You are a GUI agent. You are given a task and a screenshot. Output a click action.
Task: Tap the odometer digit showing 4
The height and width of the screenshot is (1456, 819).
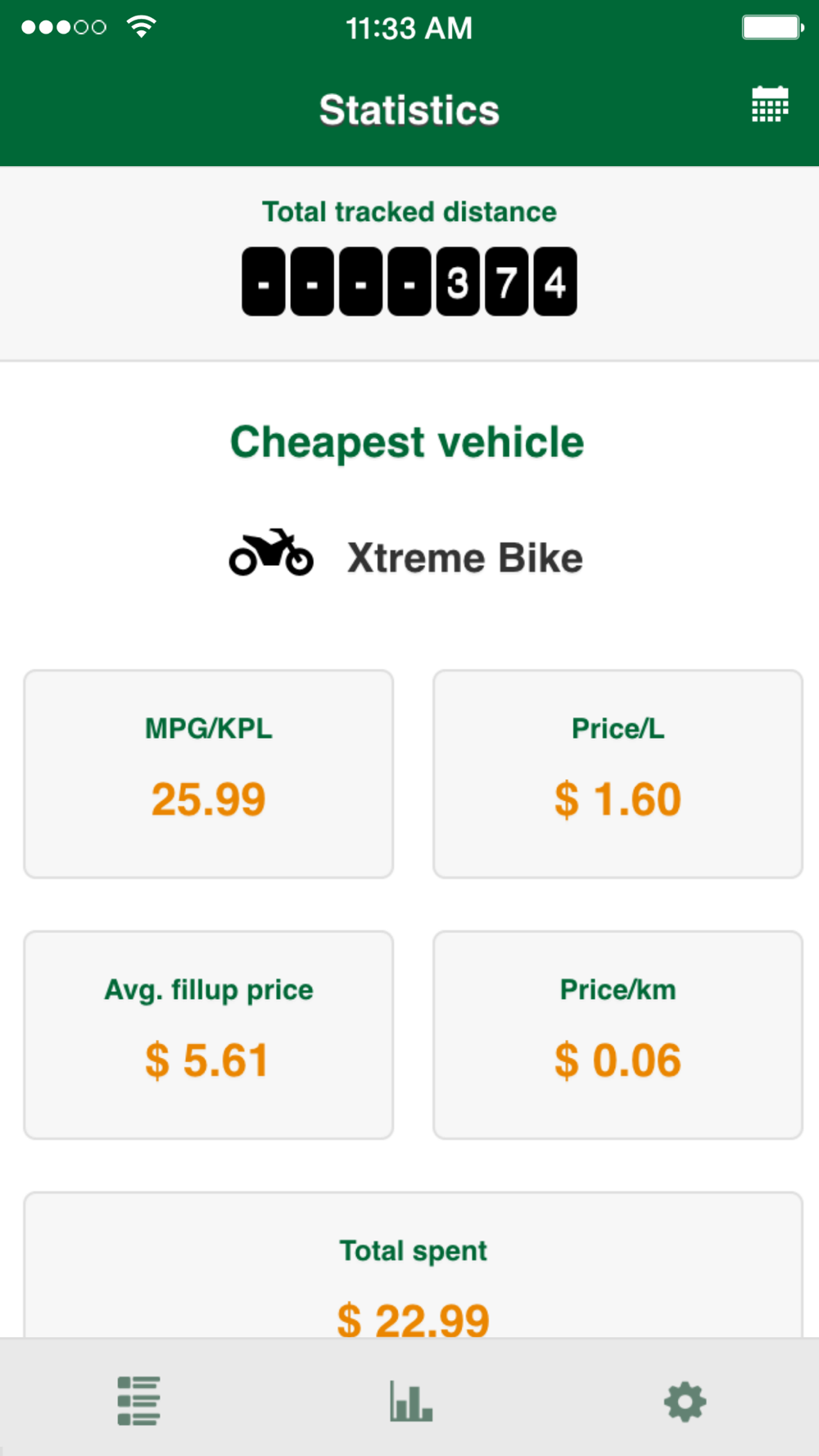(x=555, y=282)
